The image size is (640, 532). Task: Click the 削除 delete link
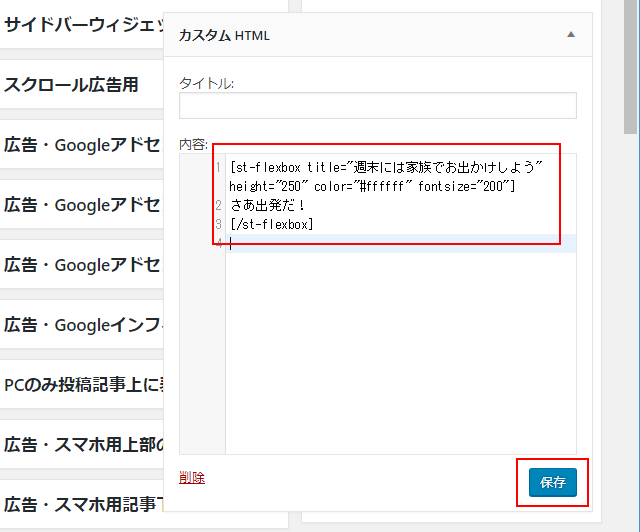coord(191,477)
